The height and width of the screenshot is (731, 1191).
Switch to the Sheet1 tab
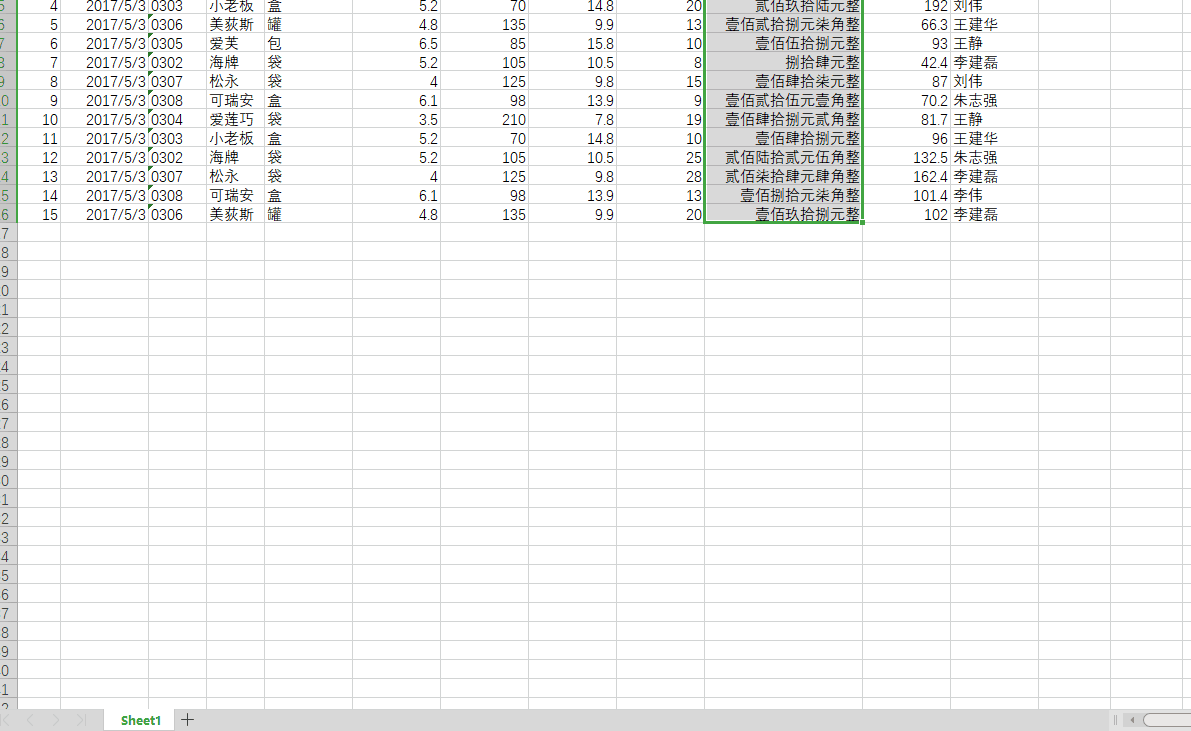[141, 720]
